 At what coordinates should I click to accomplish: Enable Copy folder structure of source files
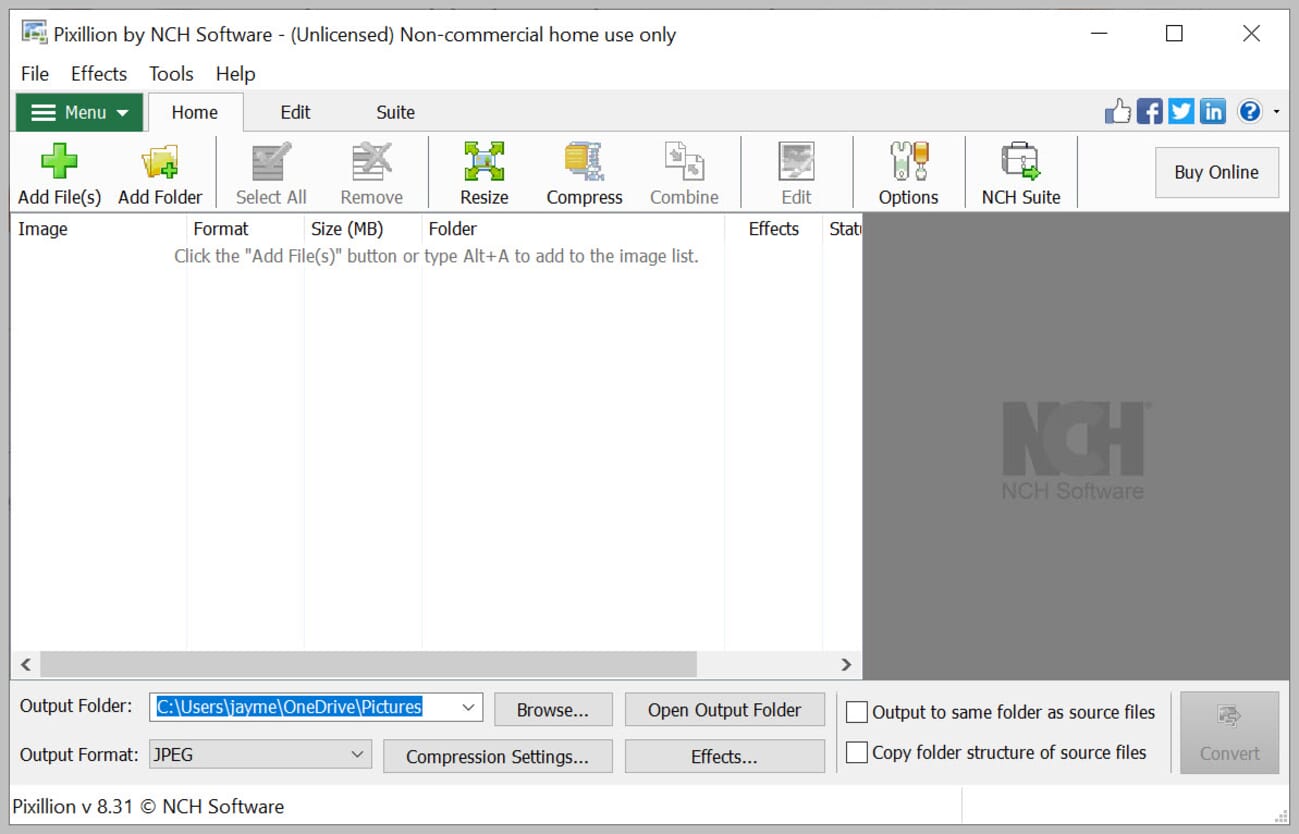pos(857,752)
